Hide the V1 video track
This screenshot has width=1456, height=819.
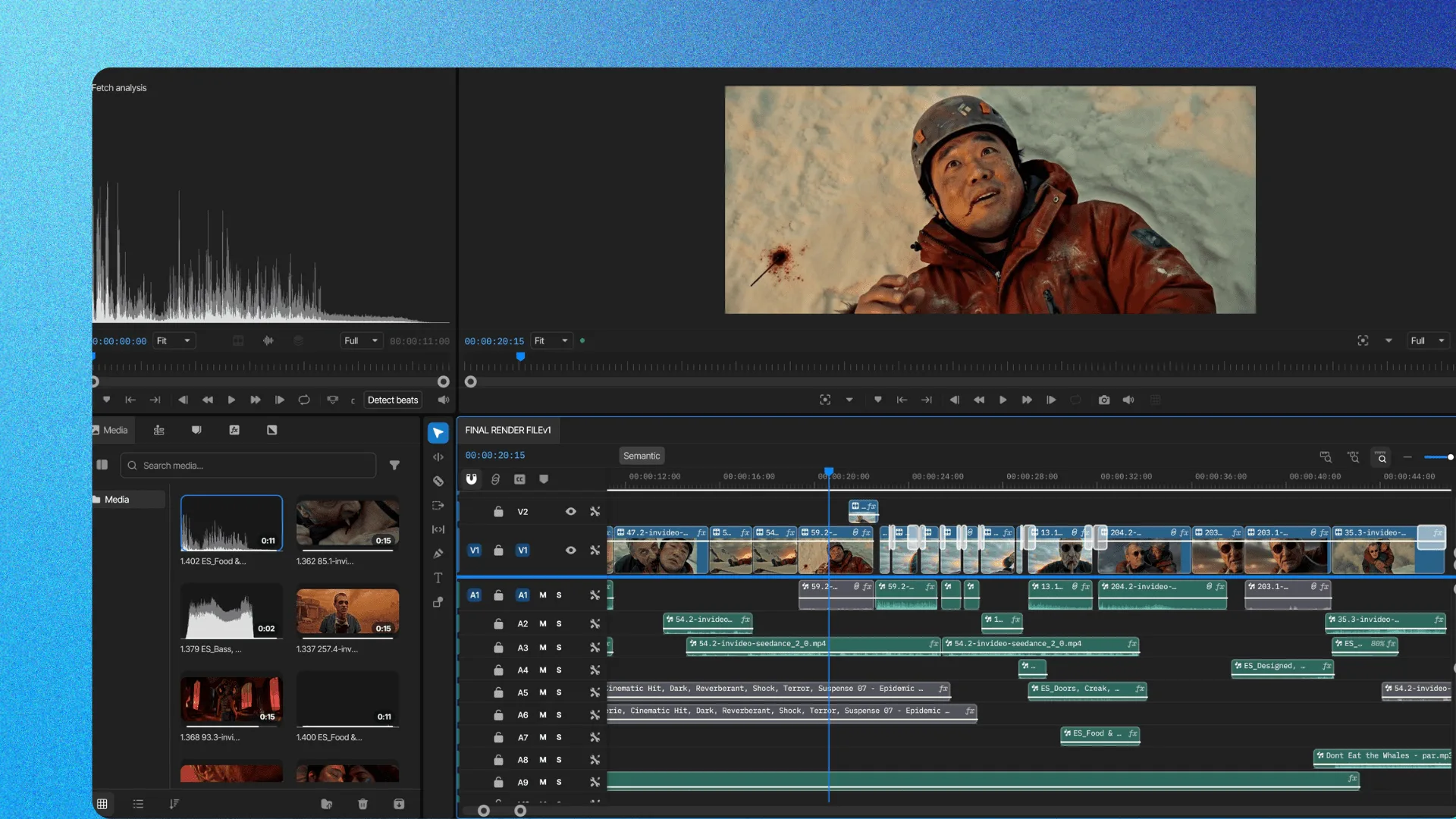click(x=571, y=551)
